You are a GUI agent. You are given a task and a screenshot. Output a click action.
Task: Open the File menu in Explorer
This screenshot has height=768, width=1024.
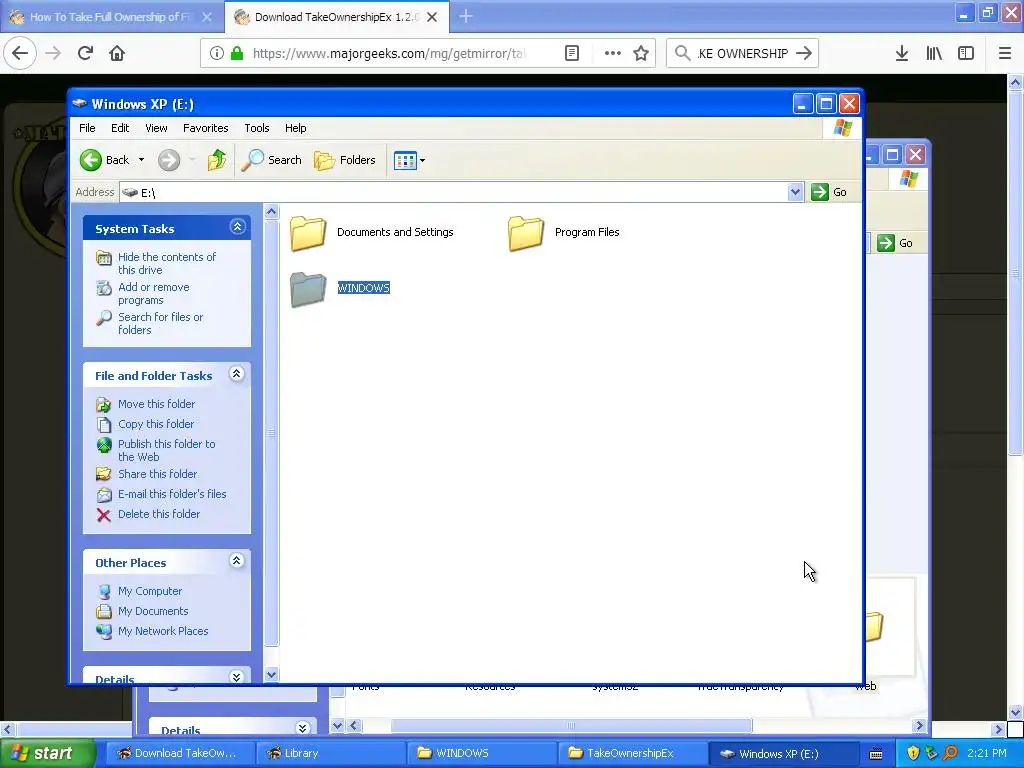tap(87, 128)
